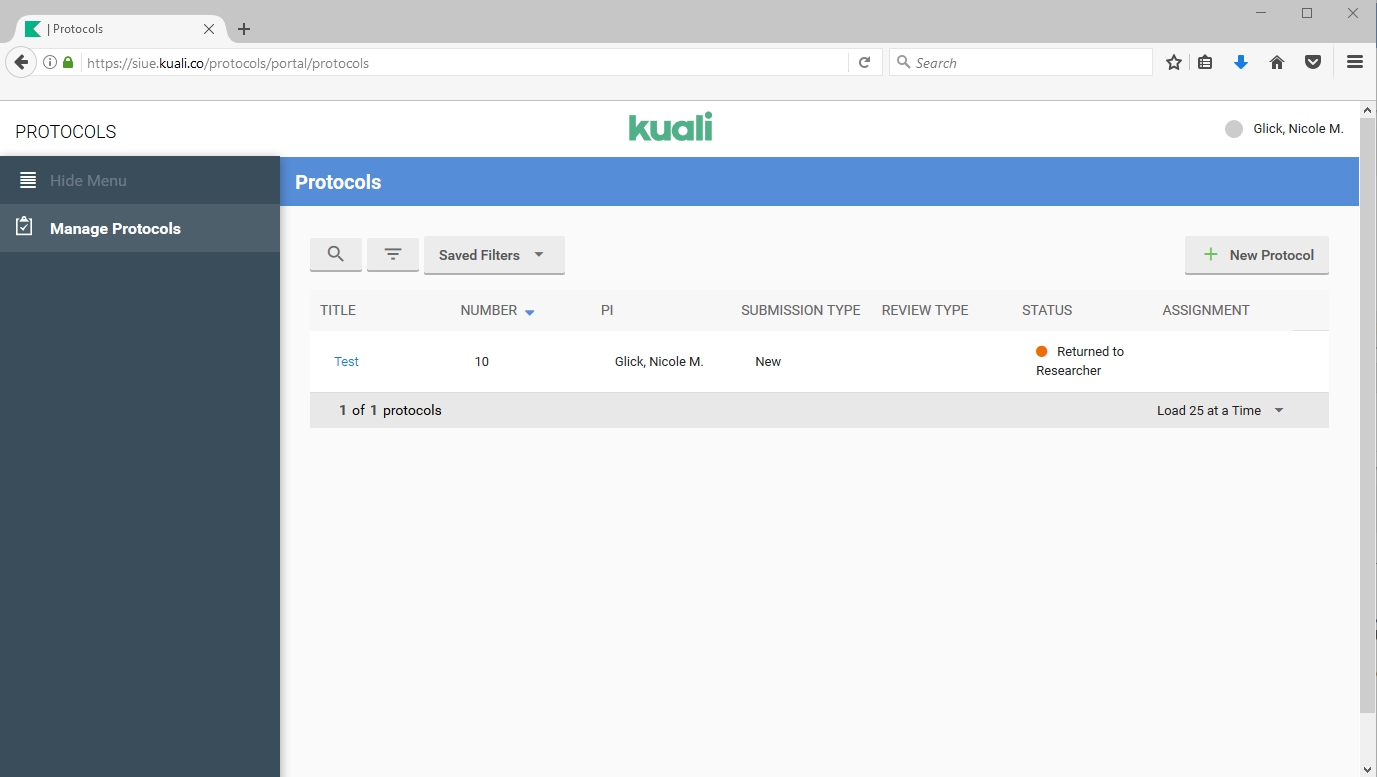Reload page with the refresh icon

(x=865, y=63)
